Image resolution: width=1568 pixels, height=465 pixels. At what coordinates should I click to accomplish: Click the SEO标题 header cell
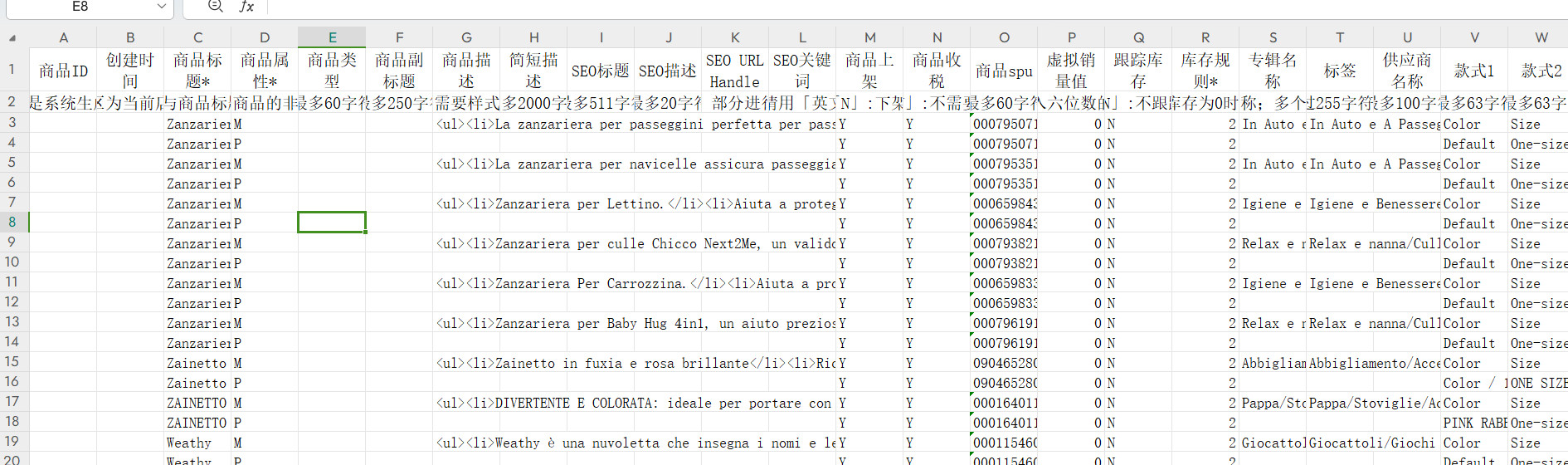(x=601, y=71)
